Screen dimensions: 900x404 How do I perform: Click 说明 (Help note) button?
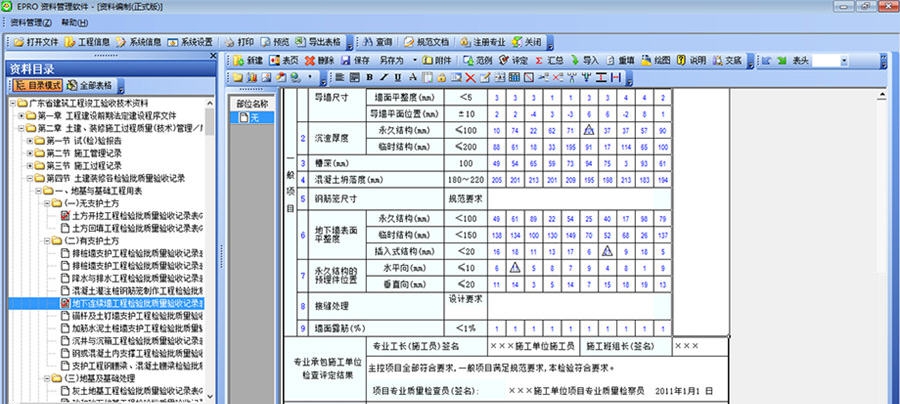pos(692,60)
